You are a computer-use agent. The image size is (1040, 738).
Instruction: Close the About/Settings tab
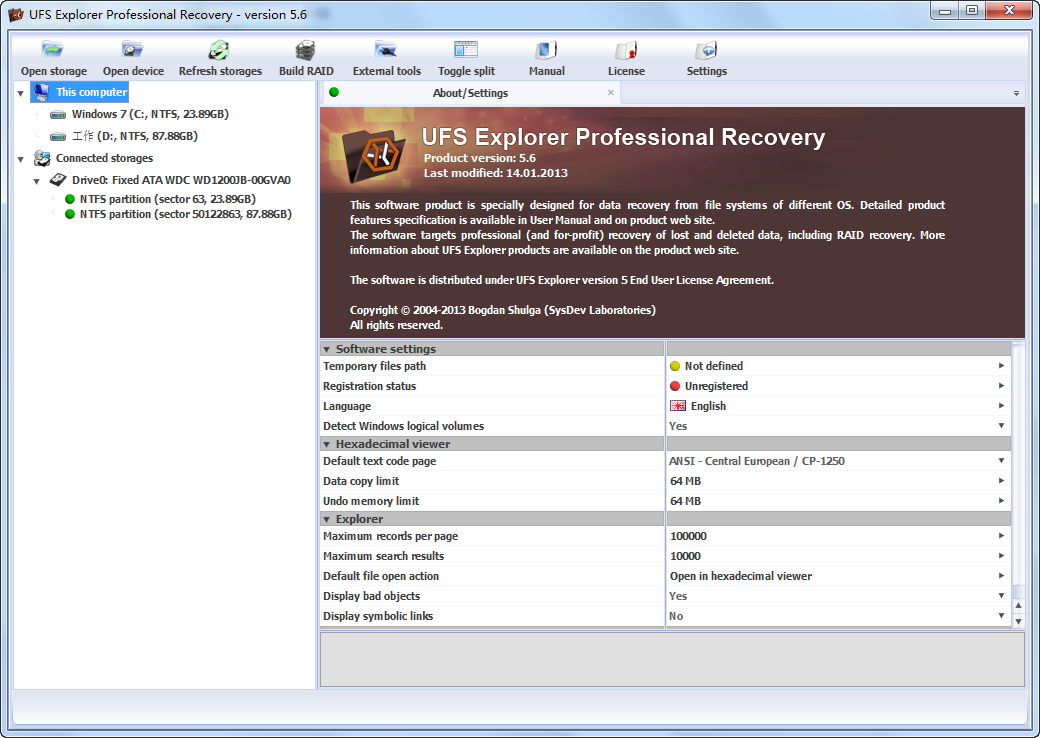click(x=611, y=92)
